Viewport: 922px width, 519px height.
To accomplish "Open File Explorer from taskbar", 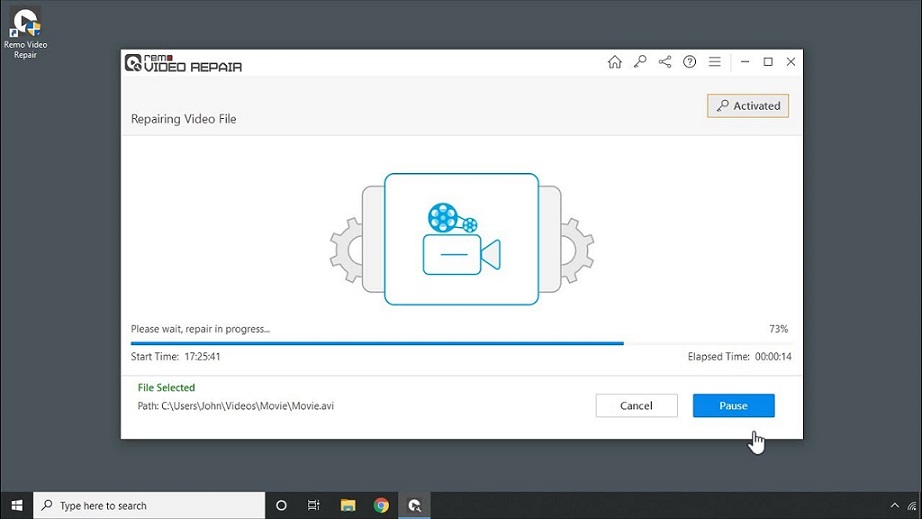I will (348, 505).
